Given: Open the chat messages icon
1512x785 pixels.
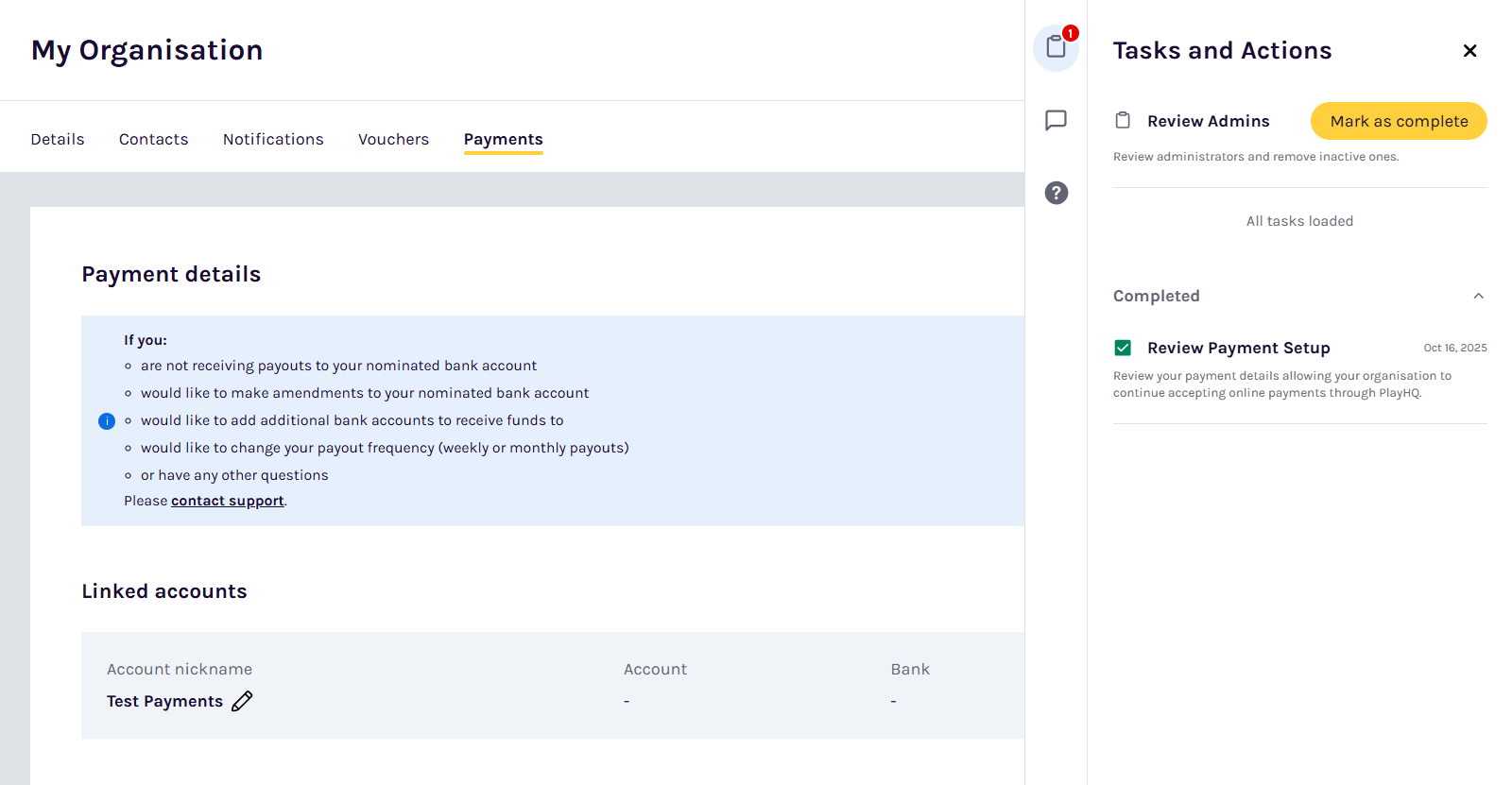Looking at the screenshot, I should point(1056,120).
